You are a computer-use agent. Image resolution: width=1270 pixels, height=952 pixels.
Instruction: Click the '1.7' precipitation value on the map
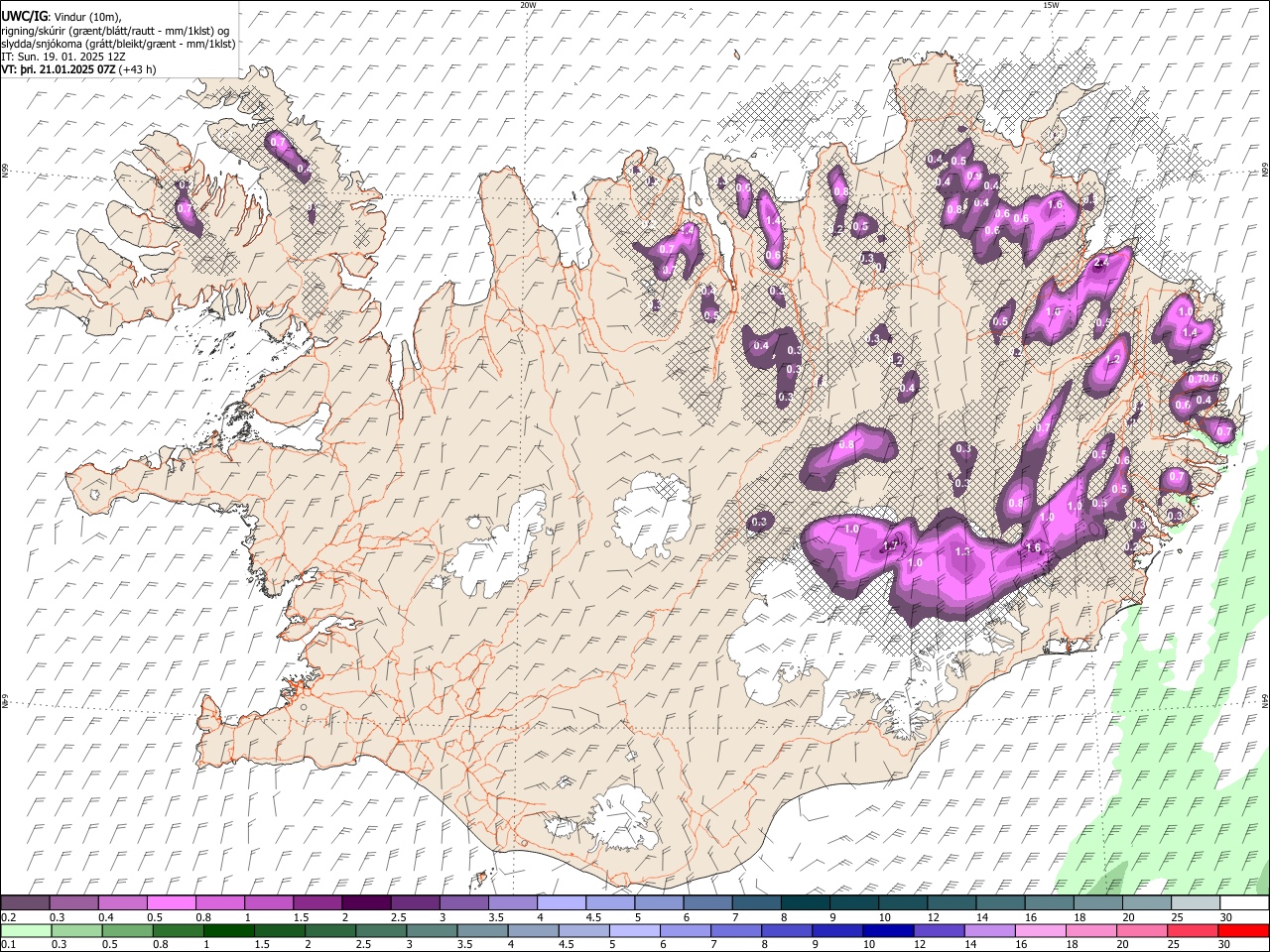(890, 545)
